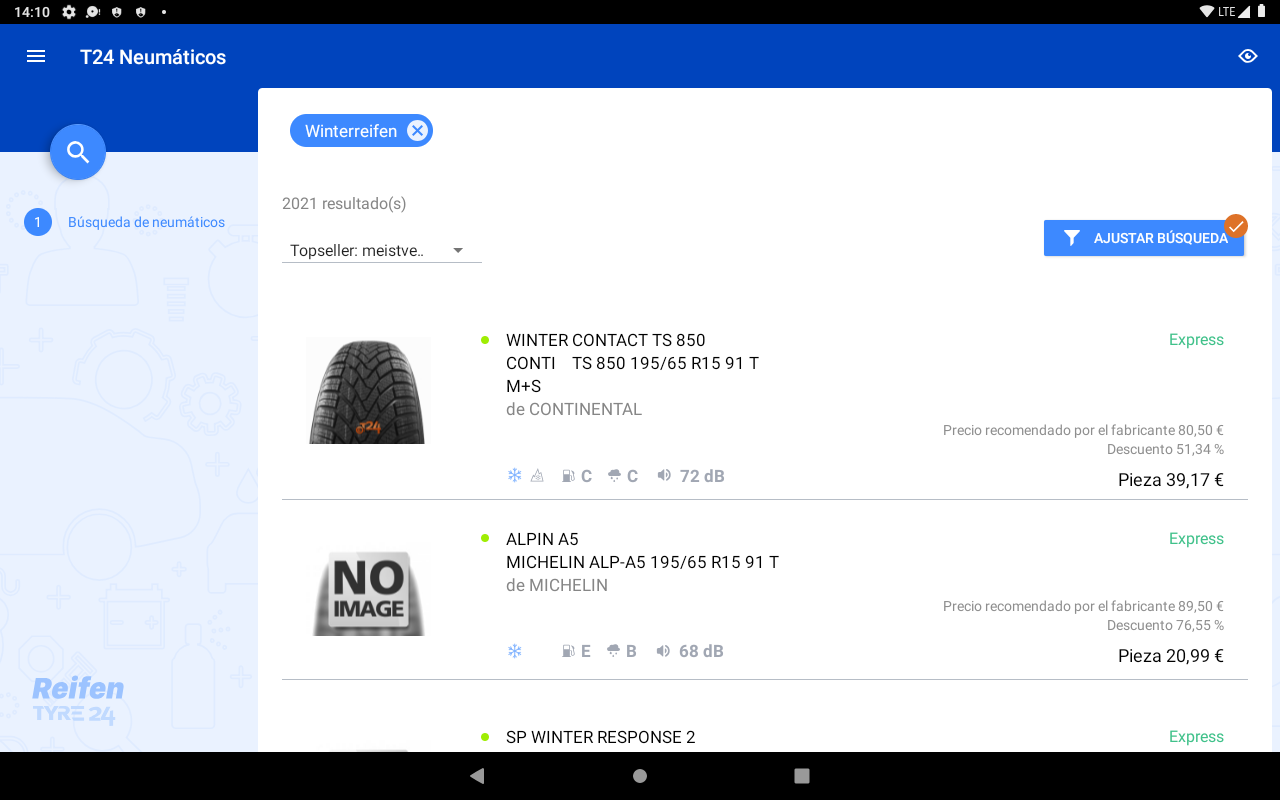Click wet grip icon on Winter Contact row
This screenshot has height=800, width=1280.
614,476
